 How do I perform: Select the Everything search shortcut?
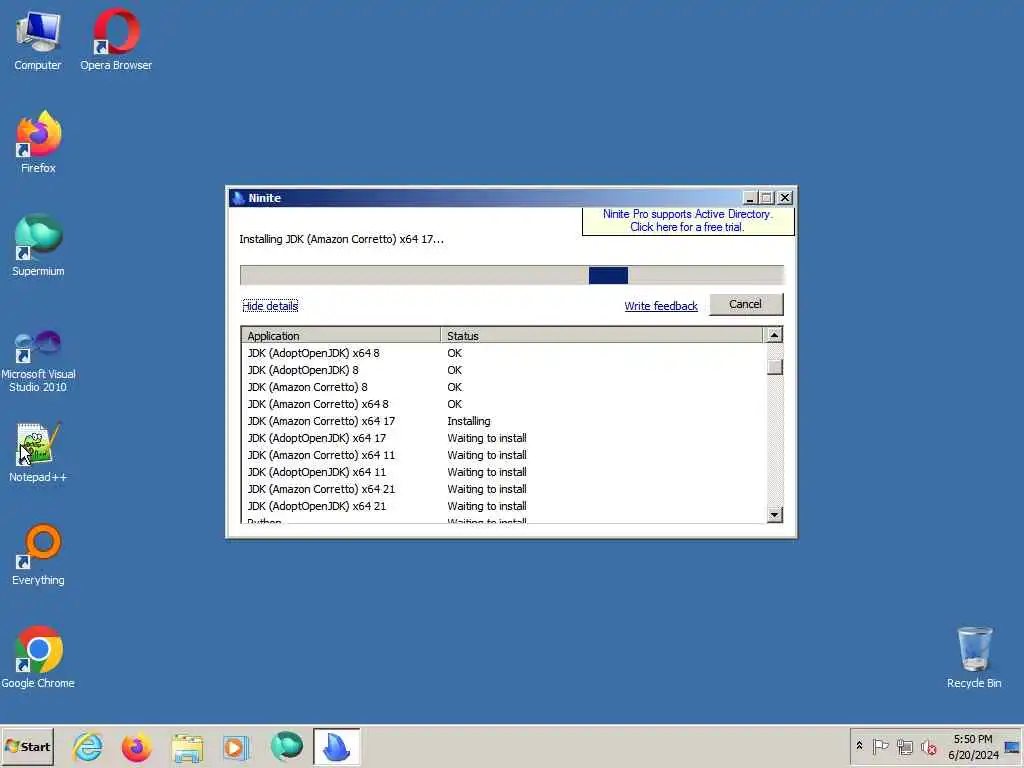pos(38,555)
